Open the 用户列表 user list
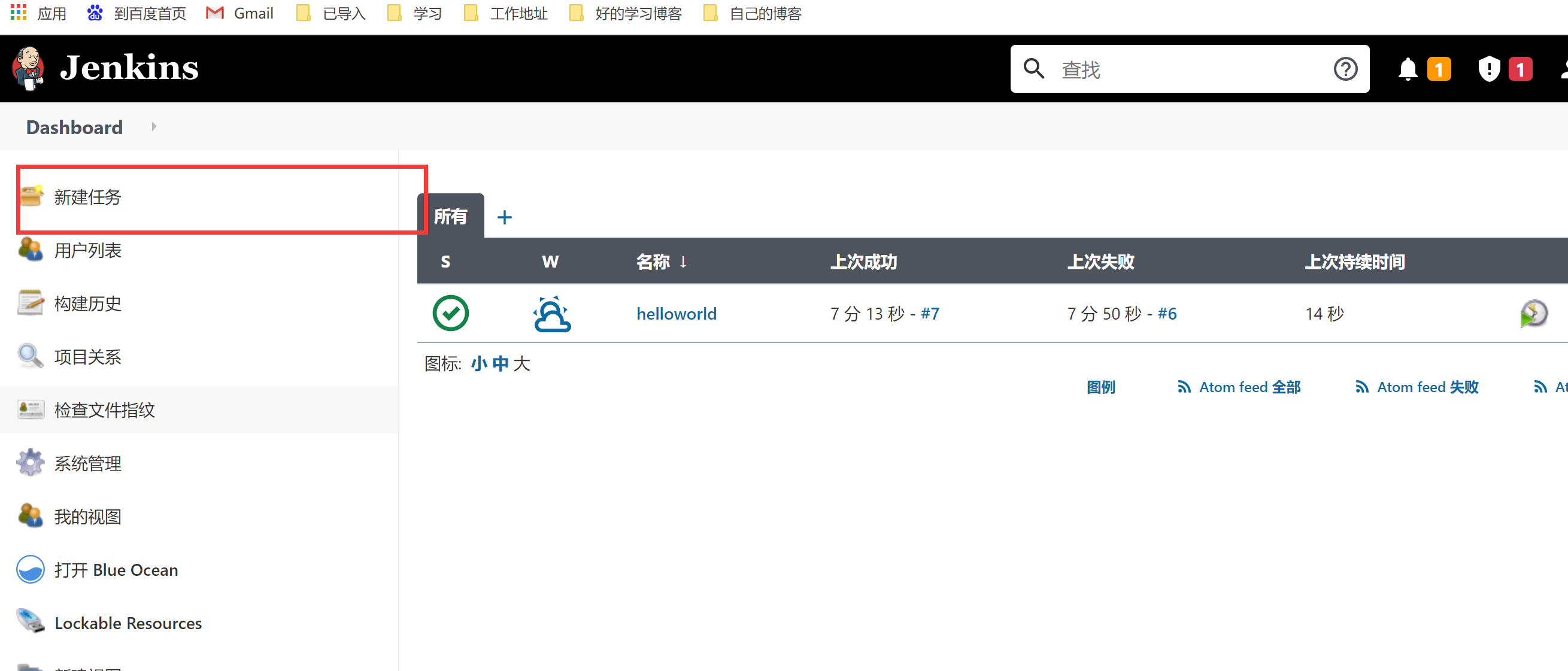Screen dimensions: 1568x671 click(x=87, y=250)
